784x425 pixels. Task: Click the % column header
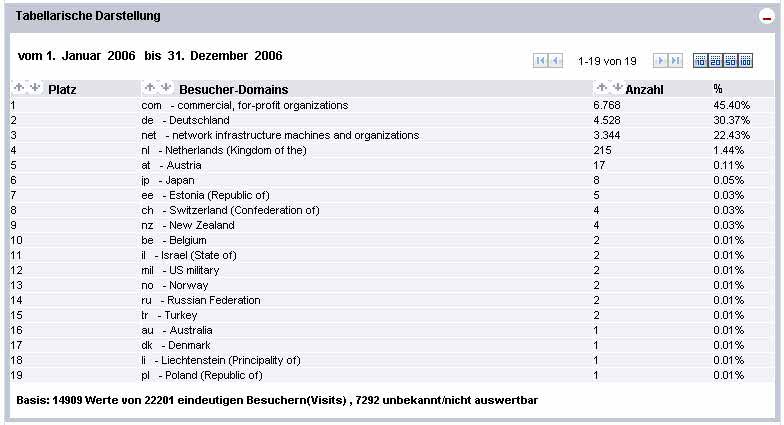pyautogui.click(x=718, y=89)
